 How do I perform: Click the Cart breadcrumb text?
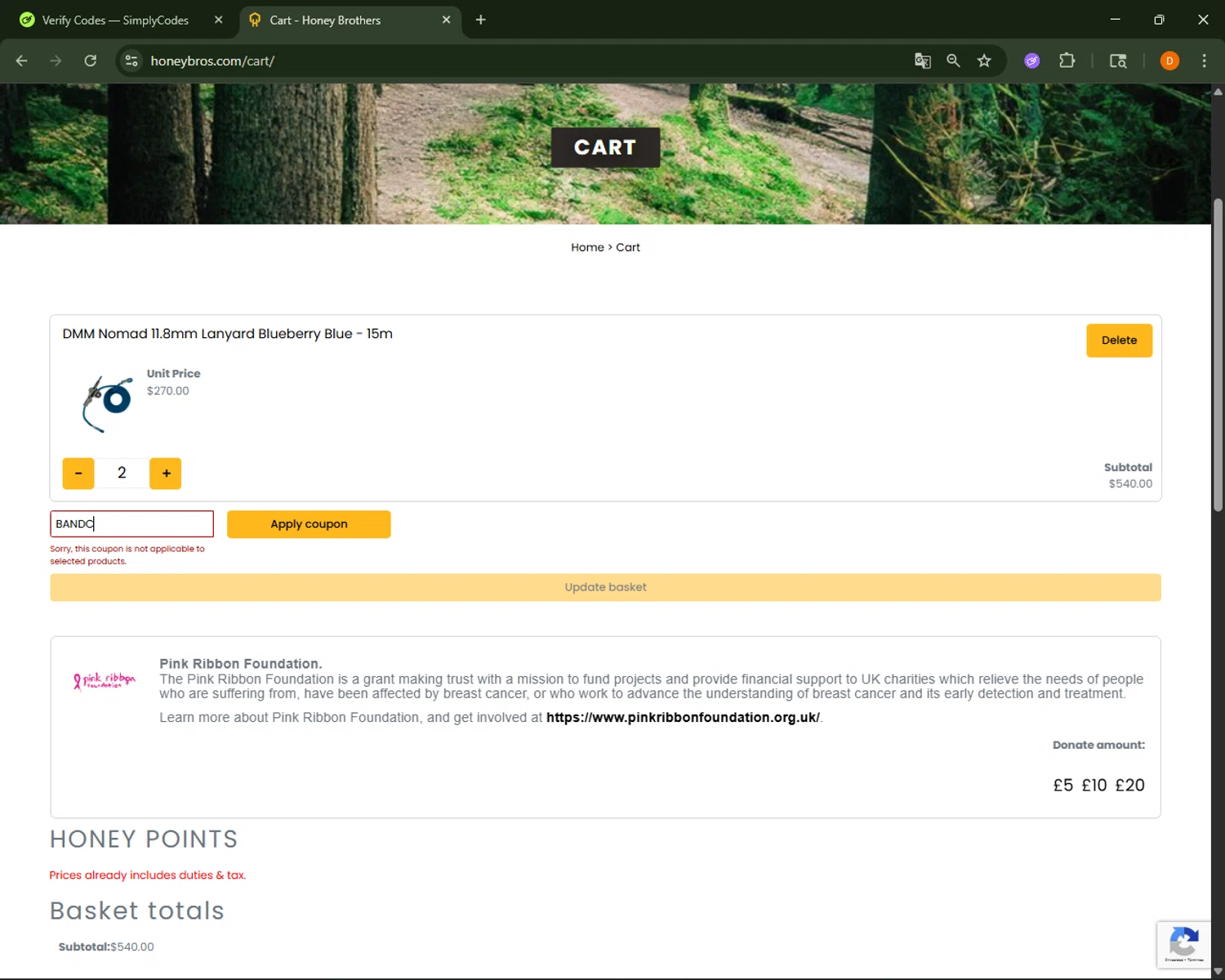click(628, 247)
